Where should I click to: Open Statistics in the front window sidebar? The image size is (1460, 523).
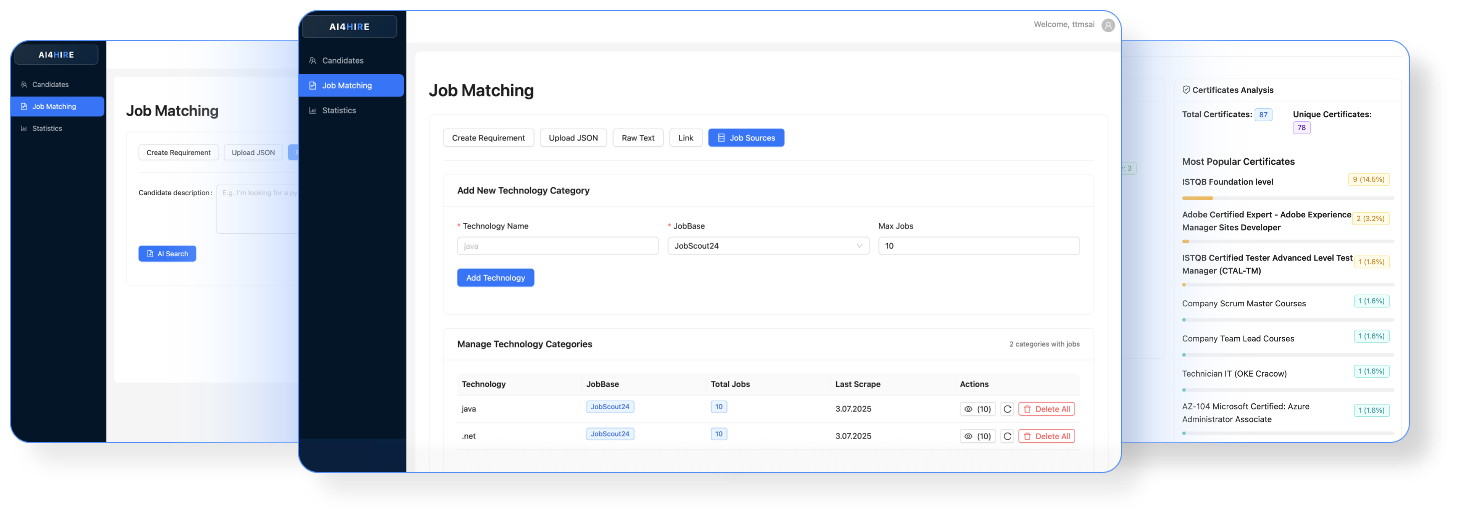click(x=339, y=110)
